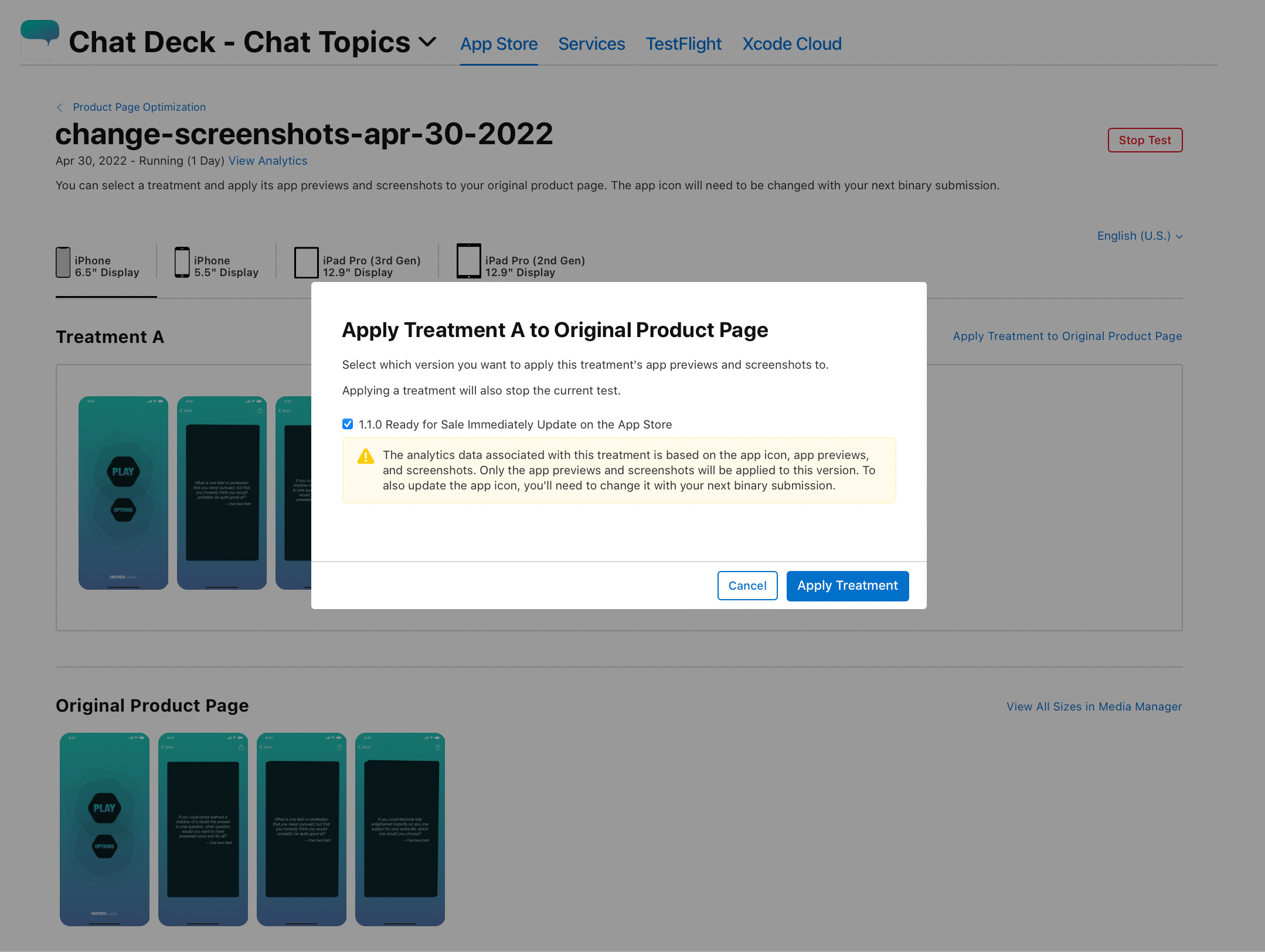Expand the Chat Deck - Chat Topics app switcher

[x=427, y=42]
